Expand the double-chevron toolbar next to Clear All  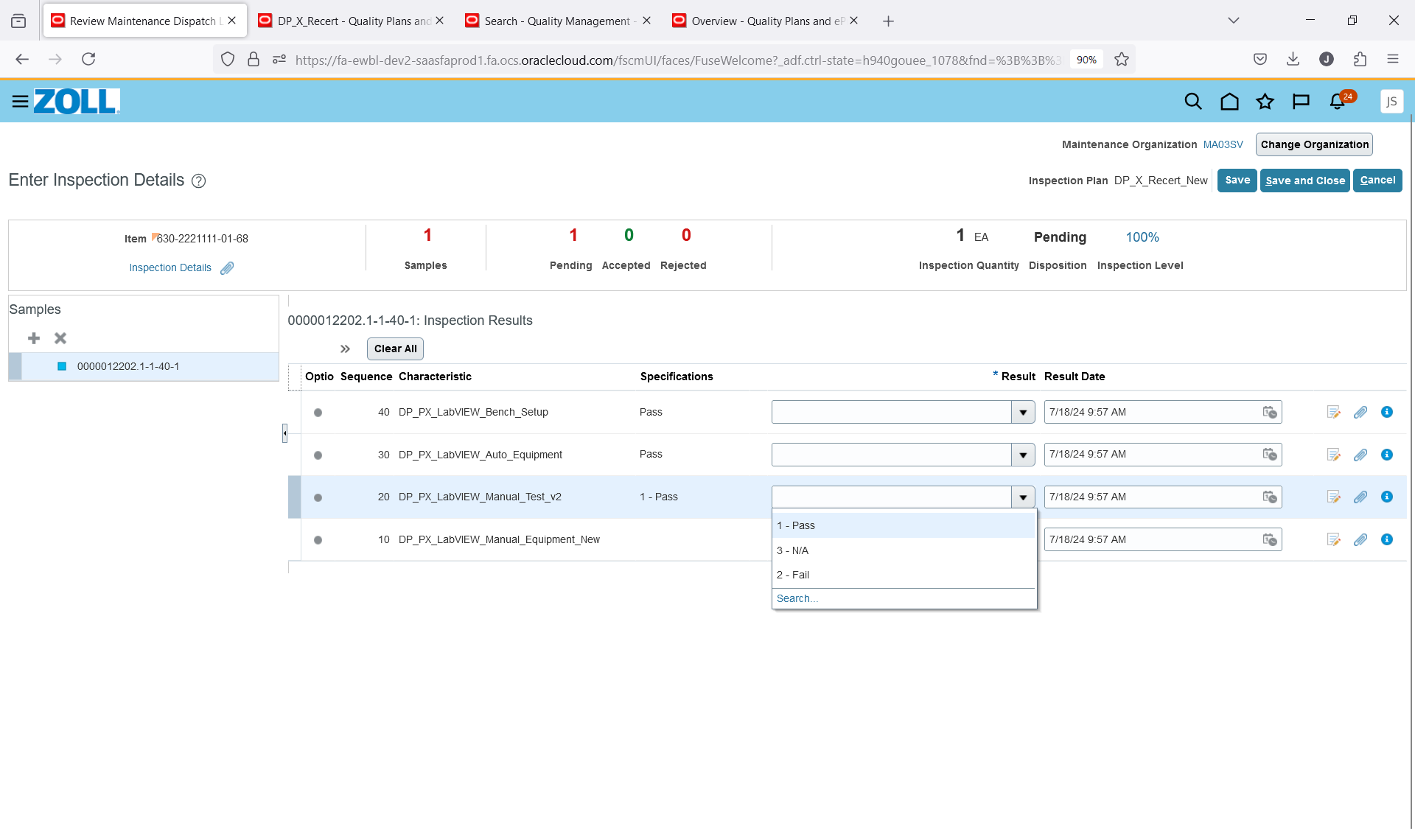click(345, 349)
